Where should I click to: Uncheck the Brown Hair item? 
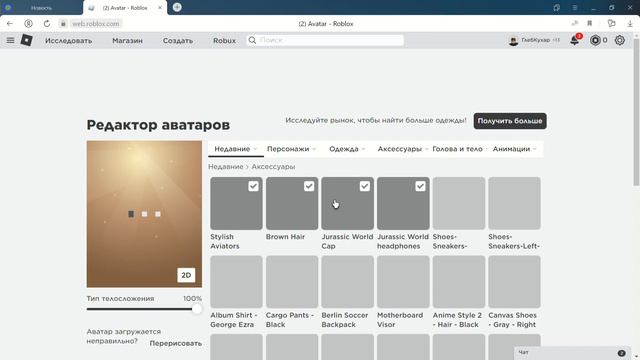[309, 186]
